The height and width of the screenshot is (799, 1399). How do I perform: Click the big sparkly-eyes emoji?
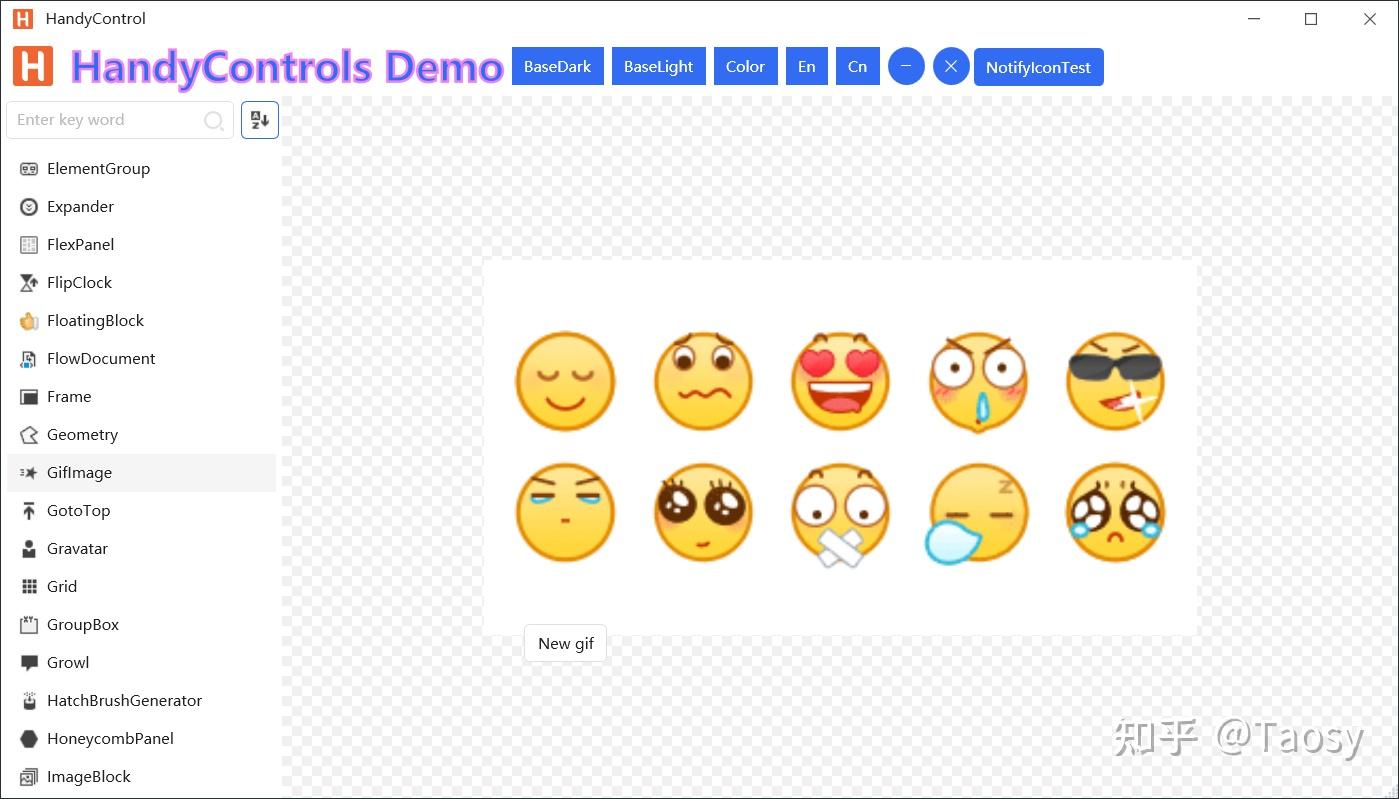[703, 513]
